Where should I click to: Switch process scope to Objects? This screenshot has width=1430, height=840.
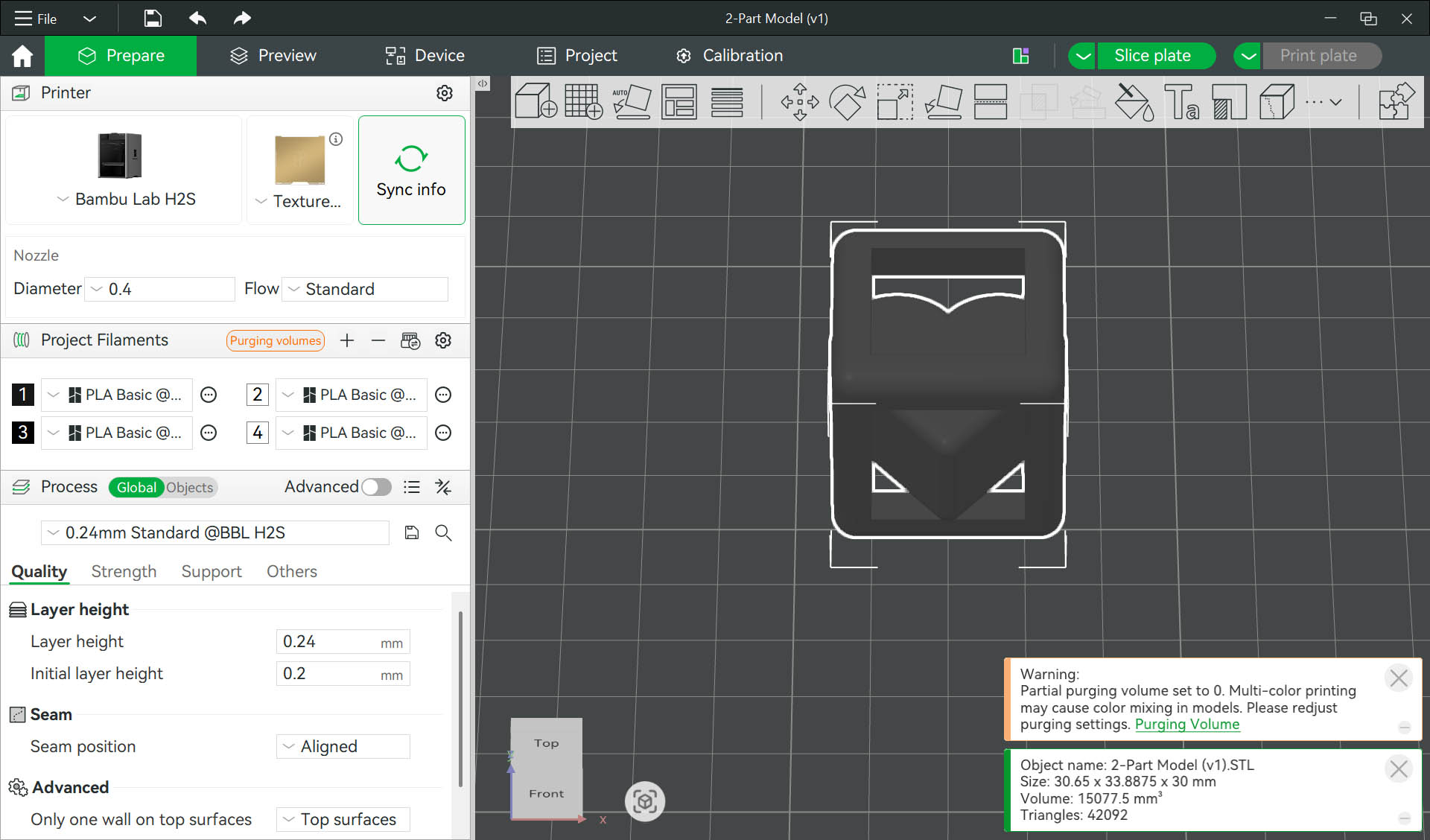[189, 487]
